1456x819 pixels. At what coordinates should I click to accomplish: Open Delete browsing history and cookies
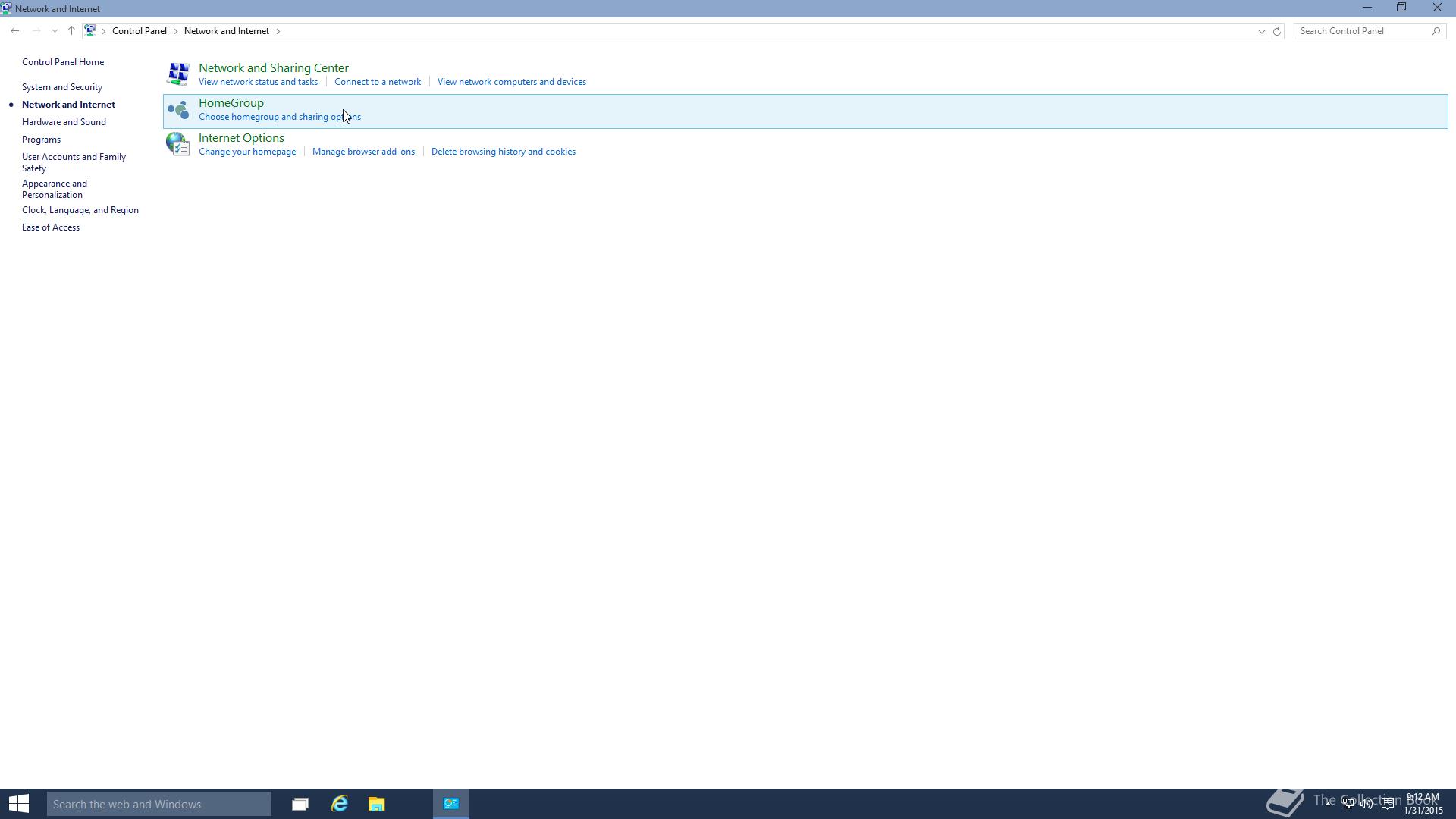pyautogui.click(x=503, y=152)
